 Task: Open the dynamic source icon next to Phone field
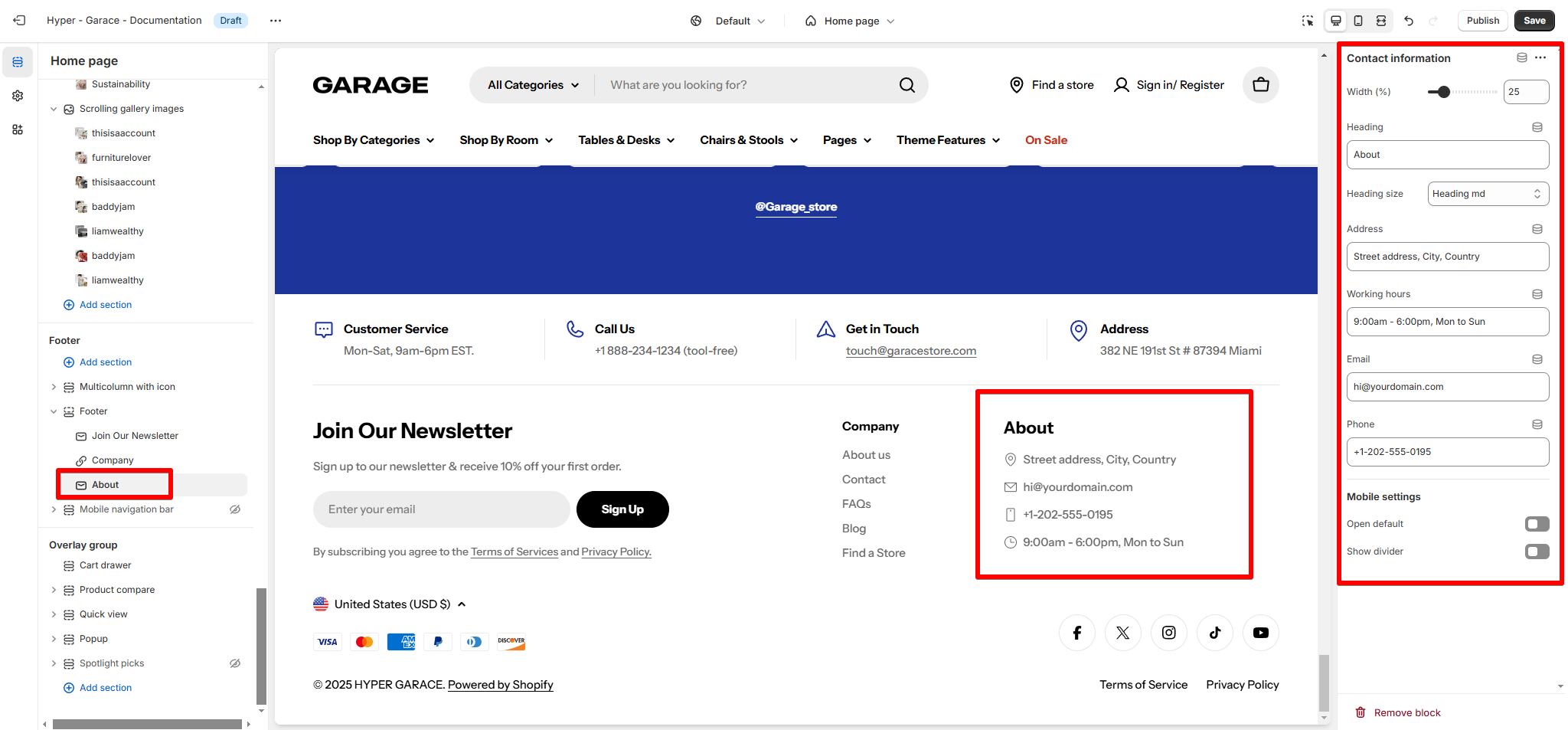1537,424
